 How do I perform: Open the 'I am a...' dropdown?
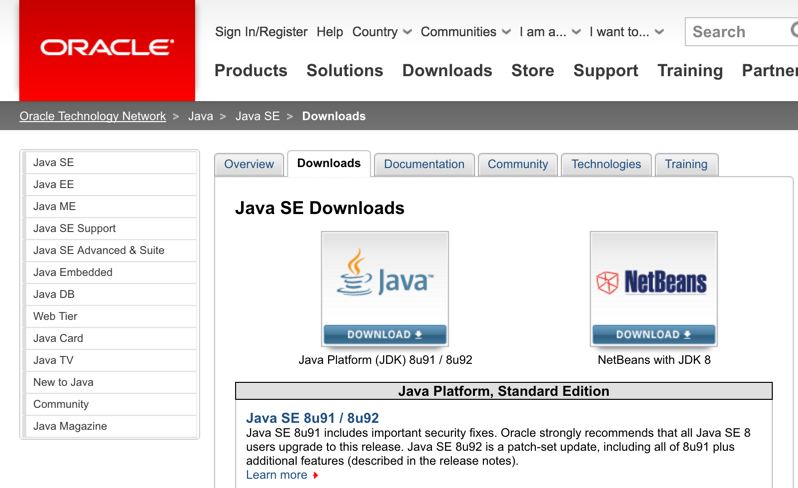click(550, 32)
